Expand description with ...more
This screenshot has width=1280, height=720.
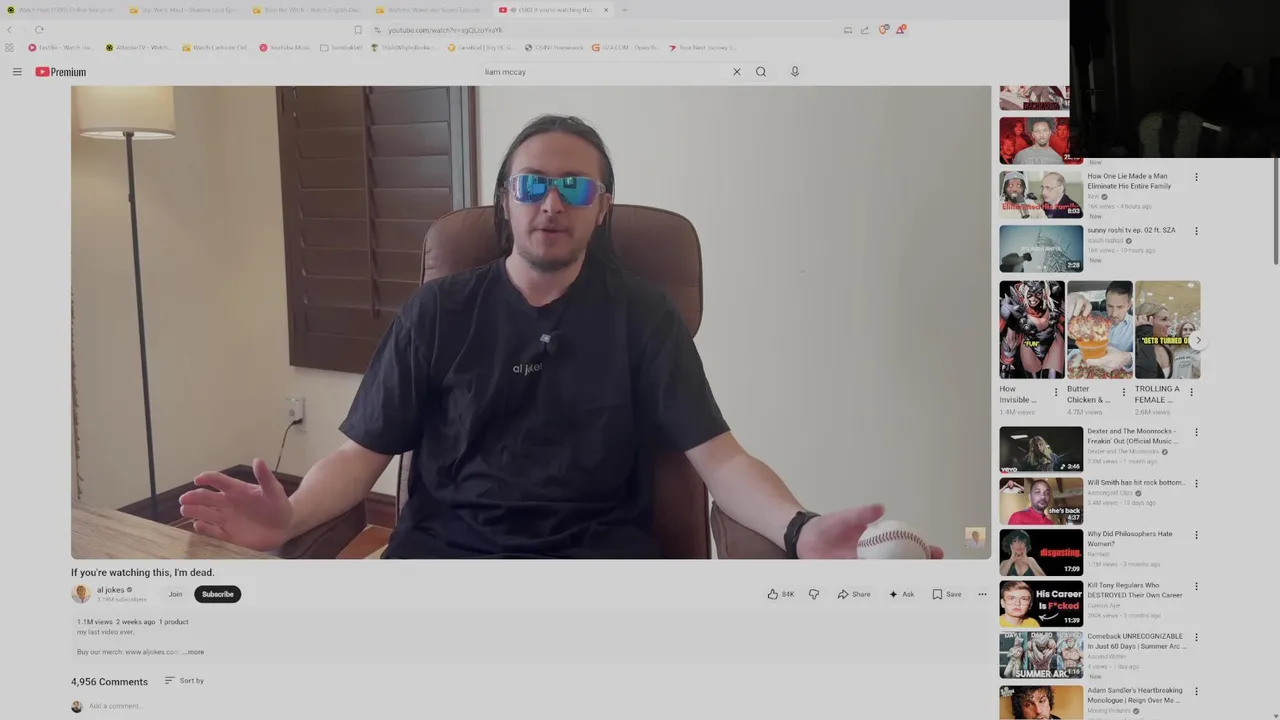(x=193, y=652)
